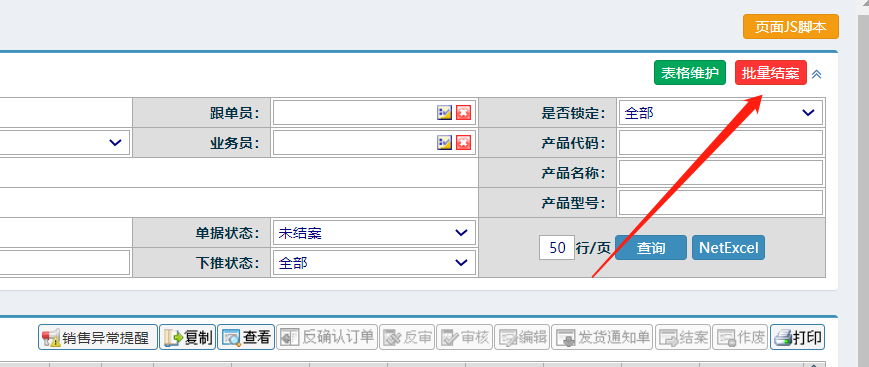Focus the 产品名称 input field

click(720, 173)
